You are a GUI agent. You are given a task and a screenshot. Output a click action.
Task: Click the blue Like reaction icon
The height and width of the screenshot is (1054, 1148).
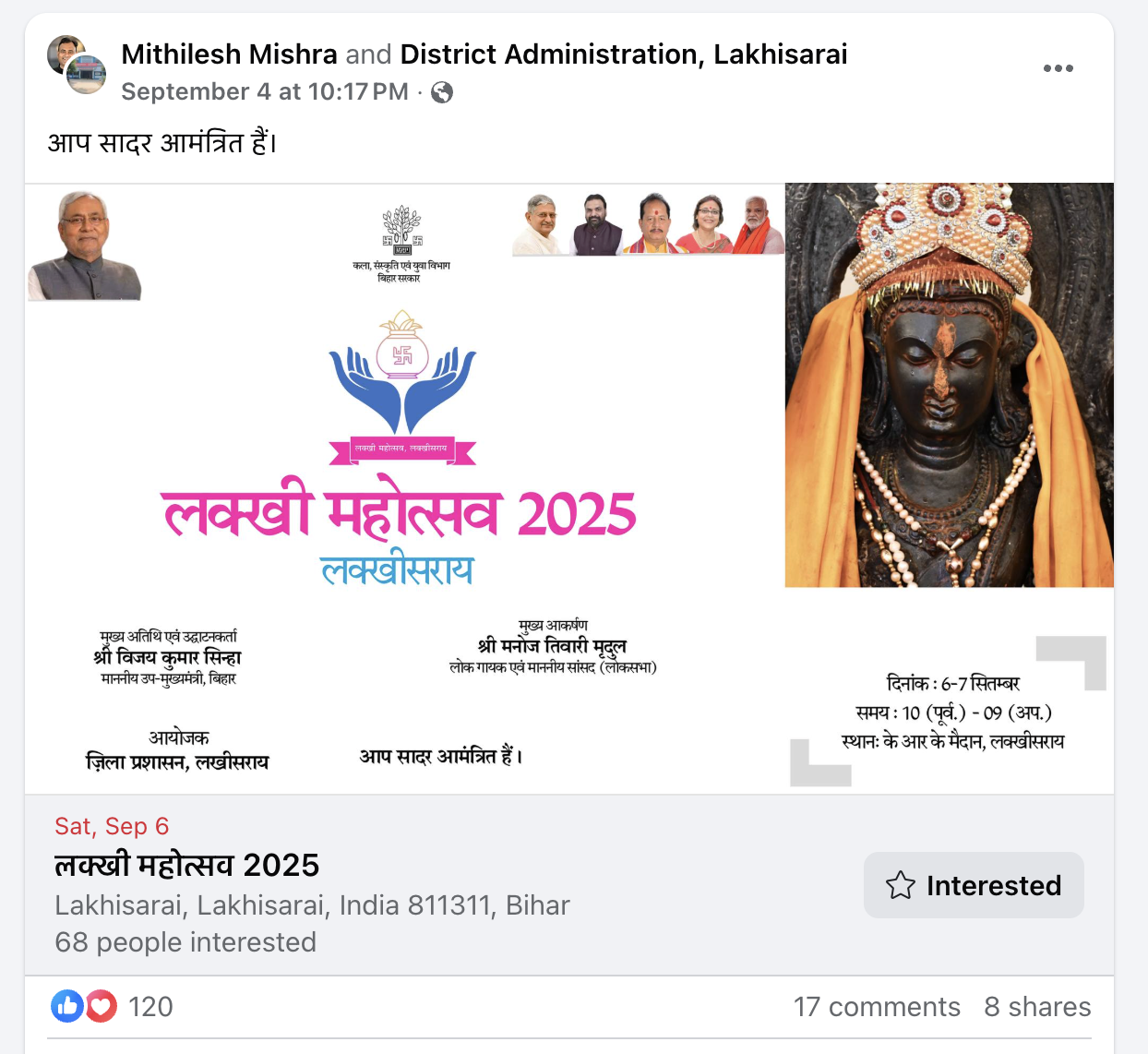pos(67,1006)
